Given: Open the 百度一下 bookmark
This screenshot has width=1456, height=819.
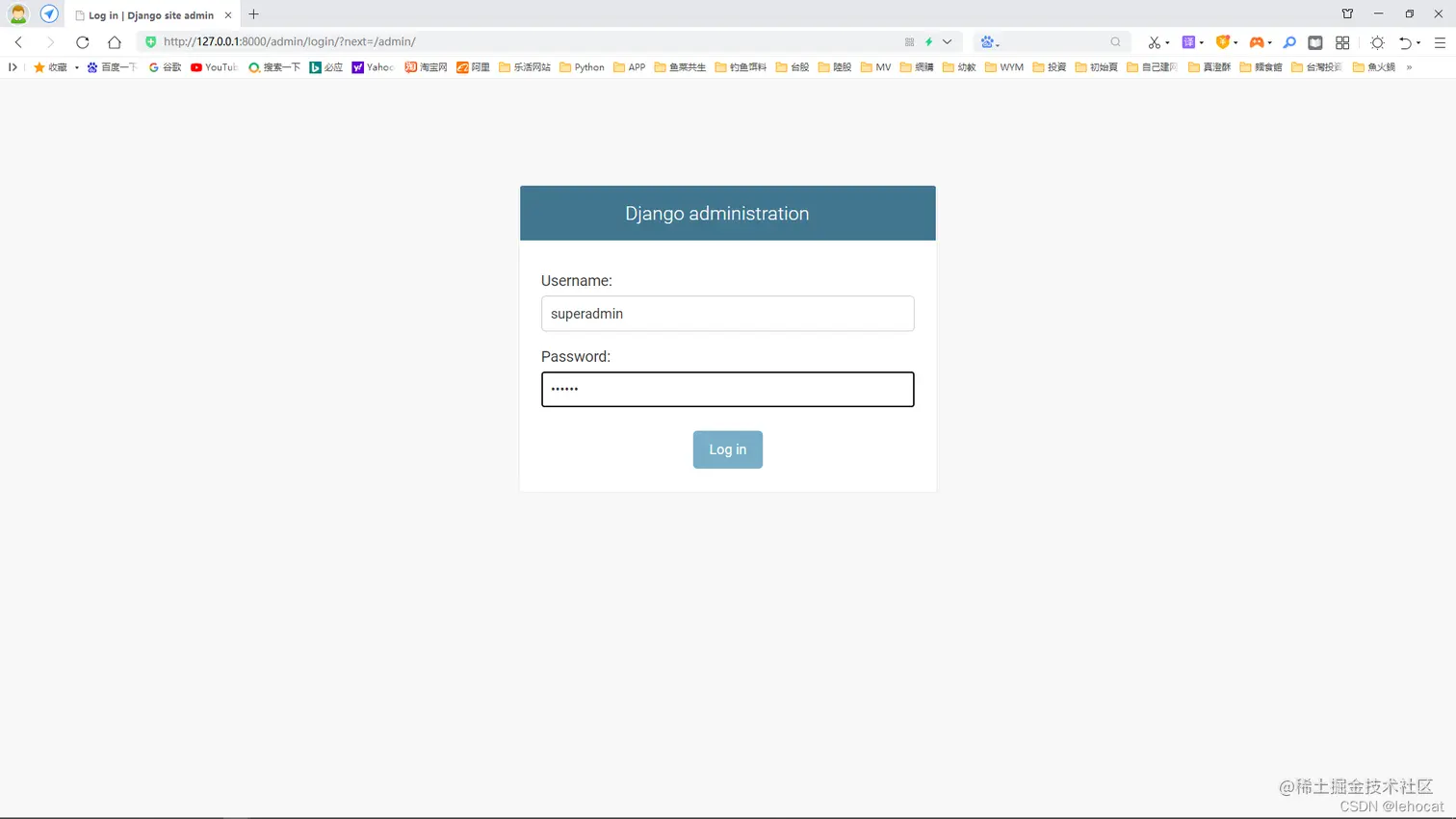Looking at the screenshot, I should coord(113,67).
